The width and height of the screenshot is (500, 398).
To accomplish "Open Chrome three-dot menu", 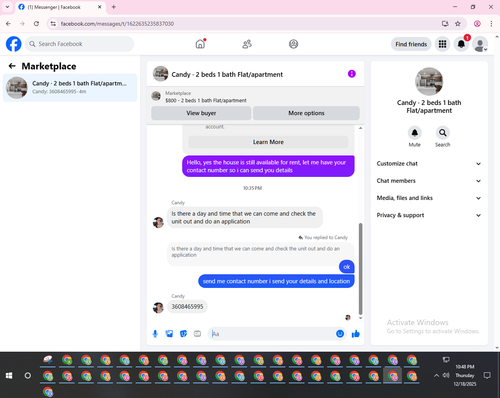I will (x=491, y=24).
